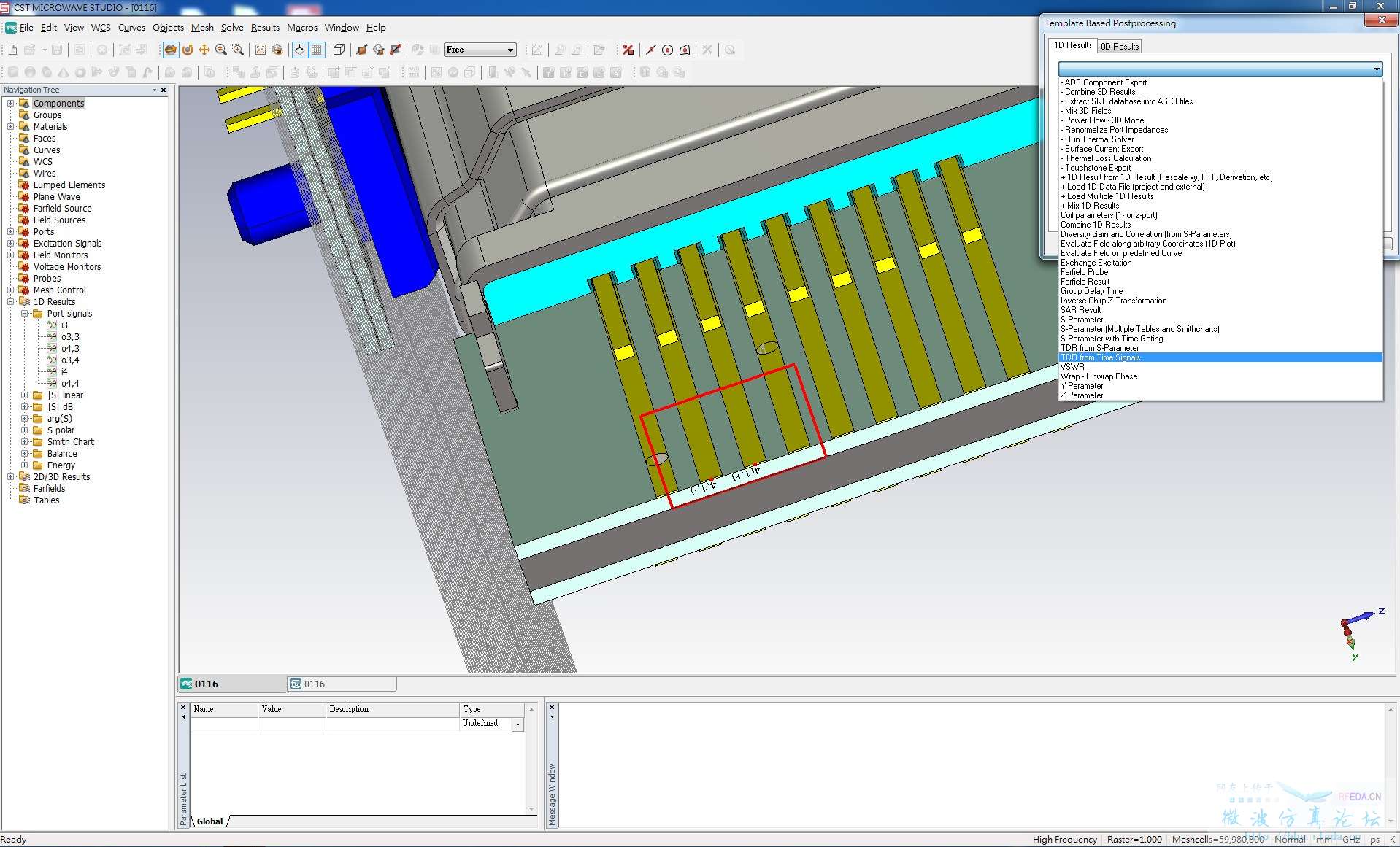Select the Field Monitors tree item
The image size is (1400, 847).
(60, 255)
